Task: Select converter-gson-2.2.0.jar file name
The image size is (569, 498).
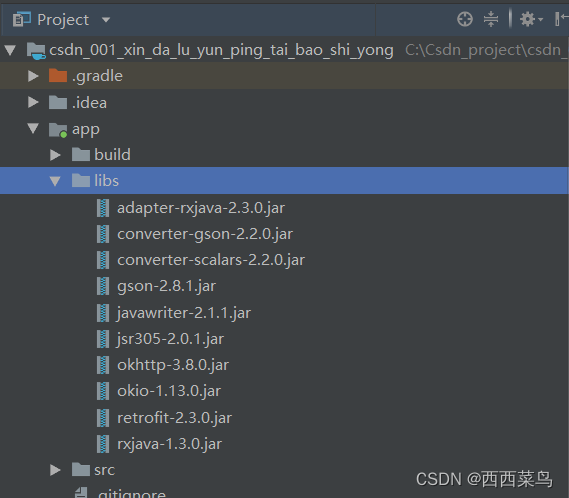Action: point(205,234)
